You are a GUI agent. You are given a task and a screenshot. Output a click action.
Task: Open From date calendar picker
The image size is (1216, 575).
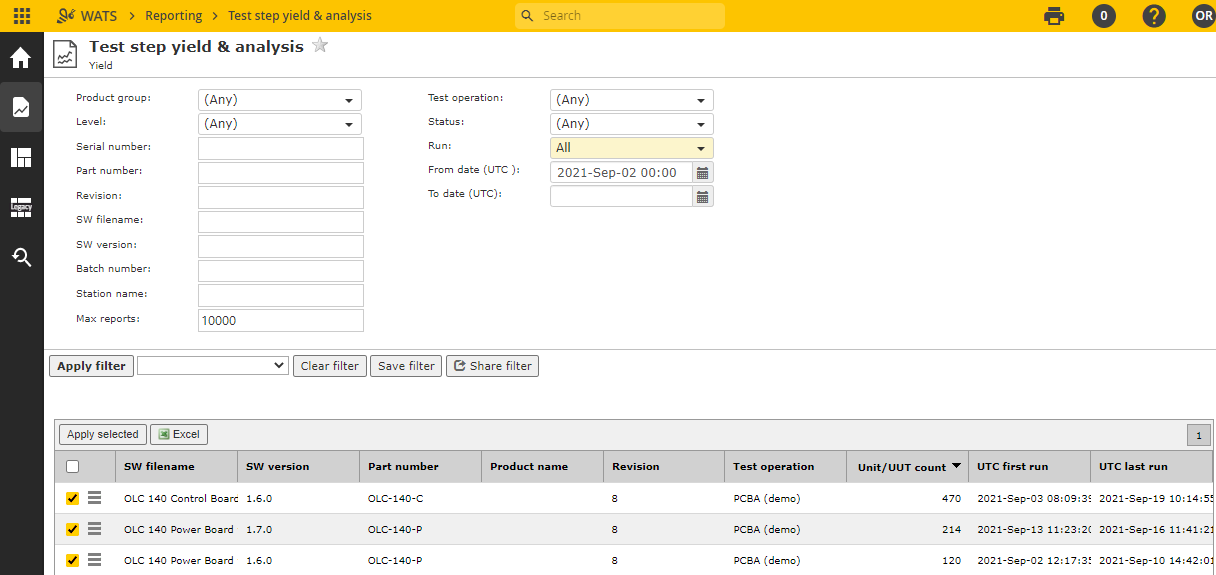[x=703, y=172]
